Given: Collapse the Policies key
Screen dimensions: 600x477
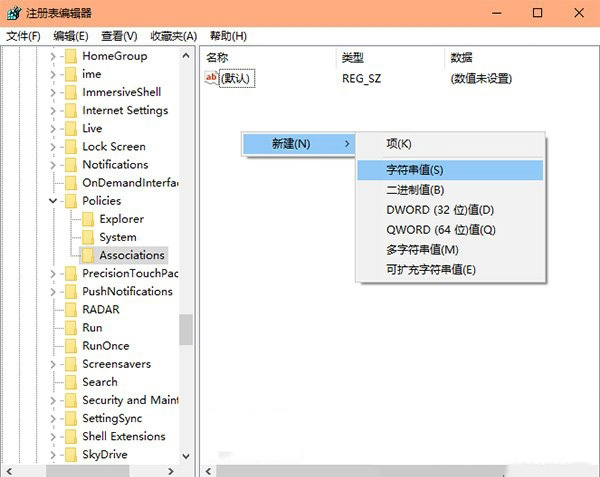Looking at the screenshot, I should click(53, 201).
